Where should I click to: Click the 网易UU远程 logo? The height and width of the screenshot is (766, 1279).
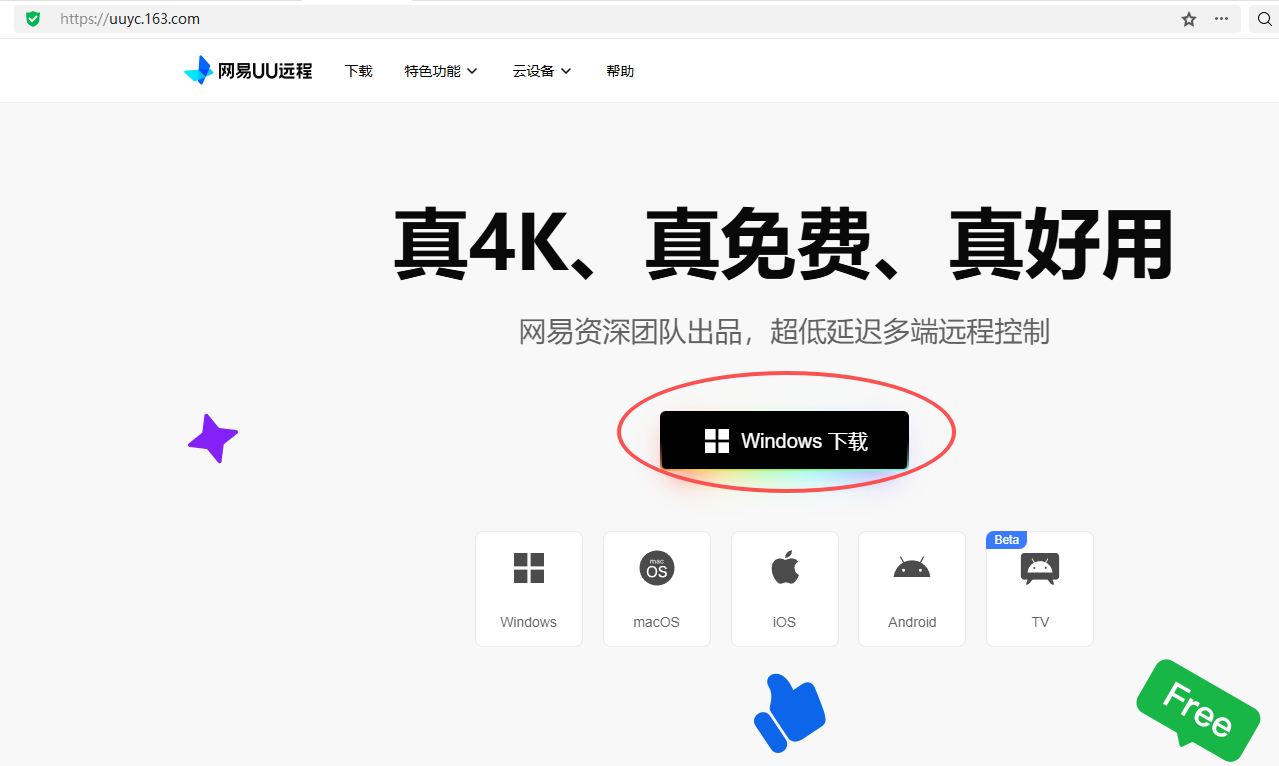click(x=248, y=71)
